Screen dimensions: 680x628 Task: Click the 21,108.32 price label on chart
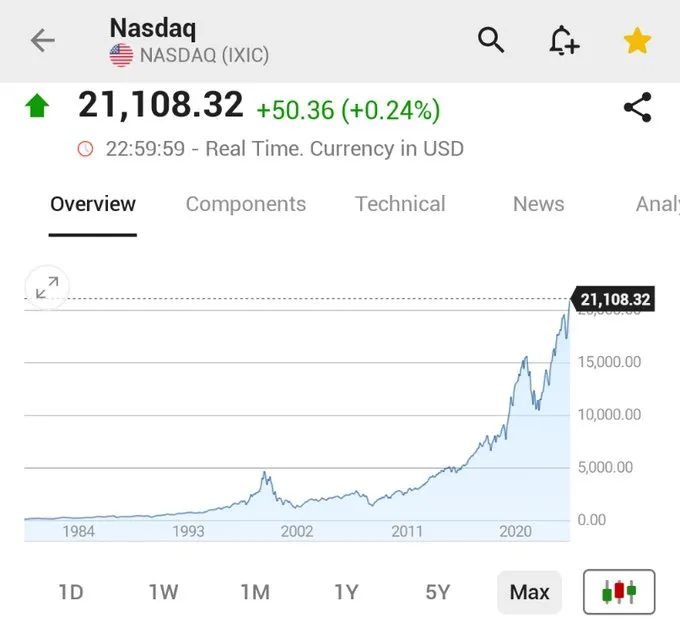[x=614, y=299]
